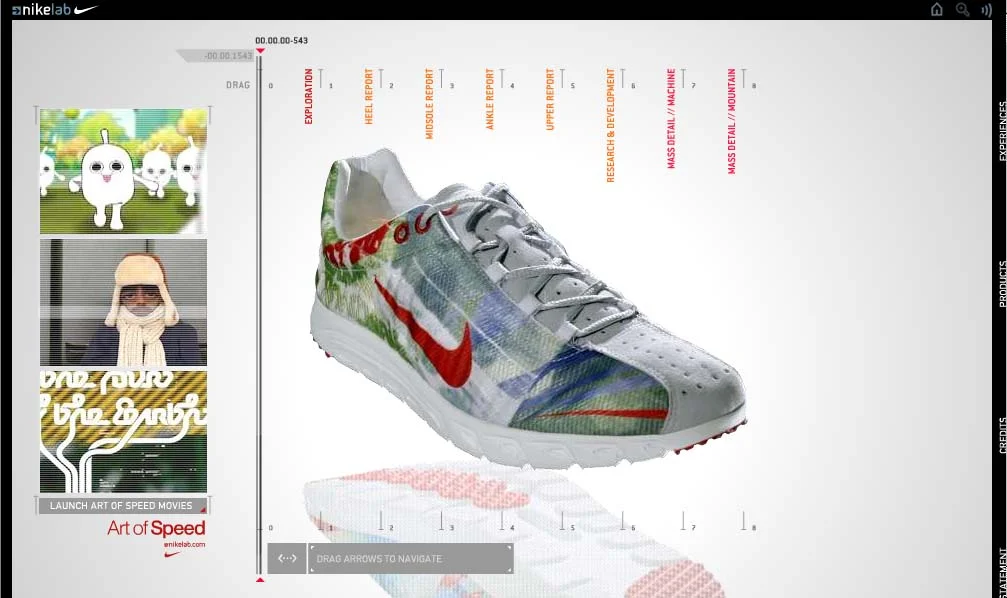Screen dimensions: 1007x598
Task: Click the 3D running shoe model
Action: 527,308
